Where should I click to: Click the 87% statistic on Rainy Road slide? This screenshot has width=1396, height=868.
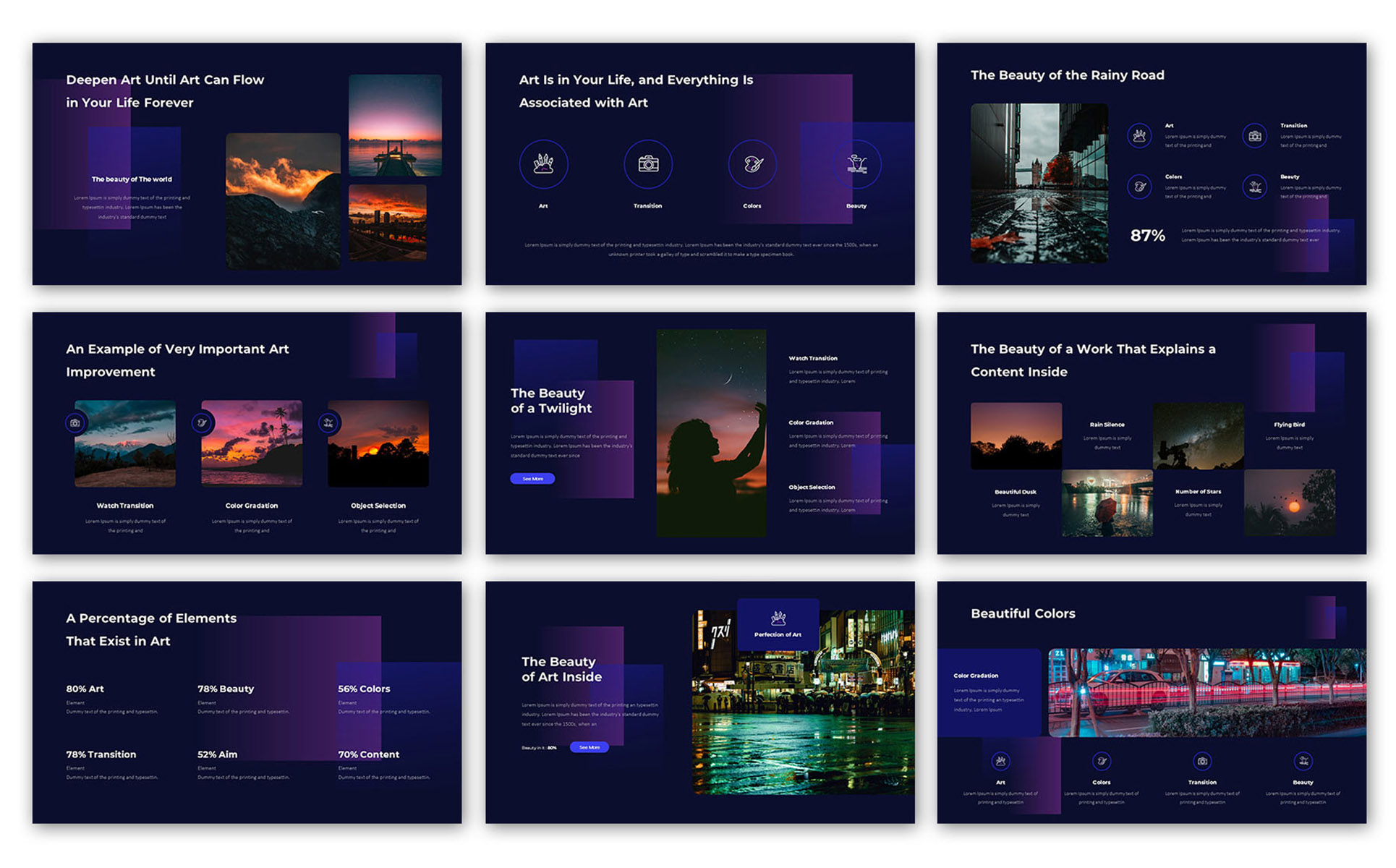(1147, 235)
